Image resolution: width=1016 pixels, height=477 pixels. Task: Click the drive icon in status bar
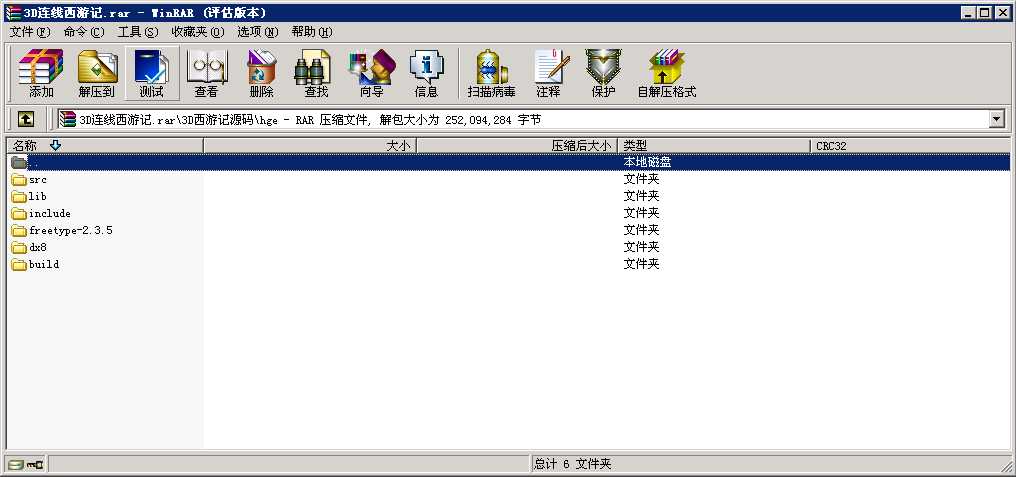tap(16, 464)
